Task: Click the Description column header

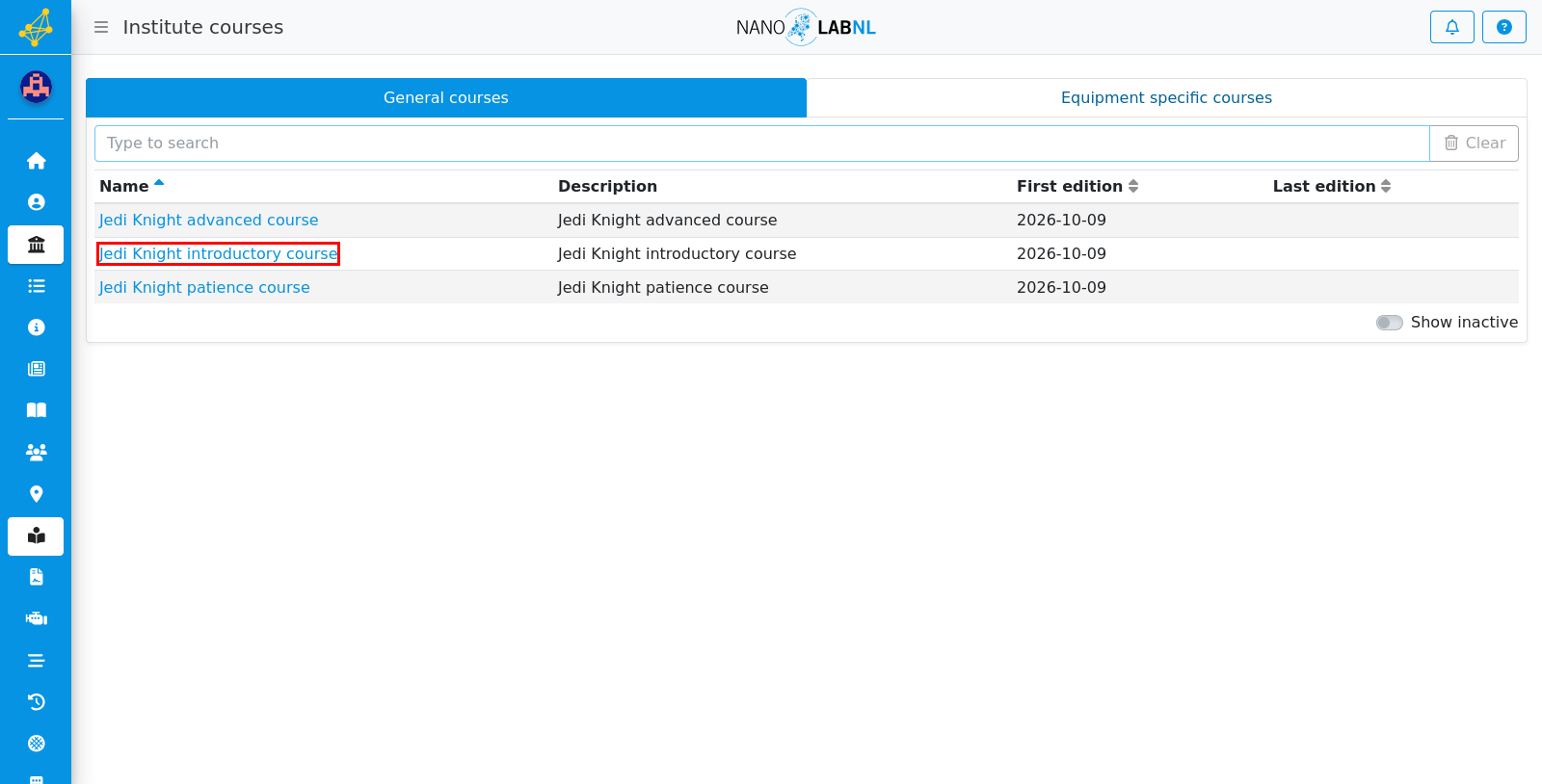Action: coord(607,186)
